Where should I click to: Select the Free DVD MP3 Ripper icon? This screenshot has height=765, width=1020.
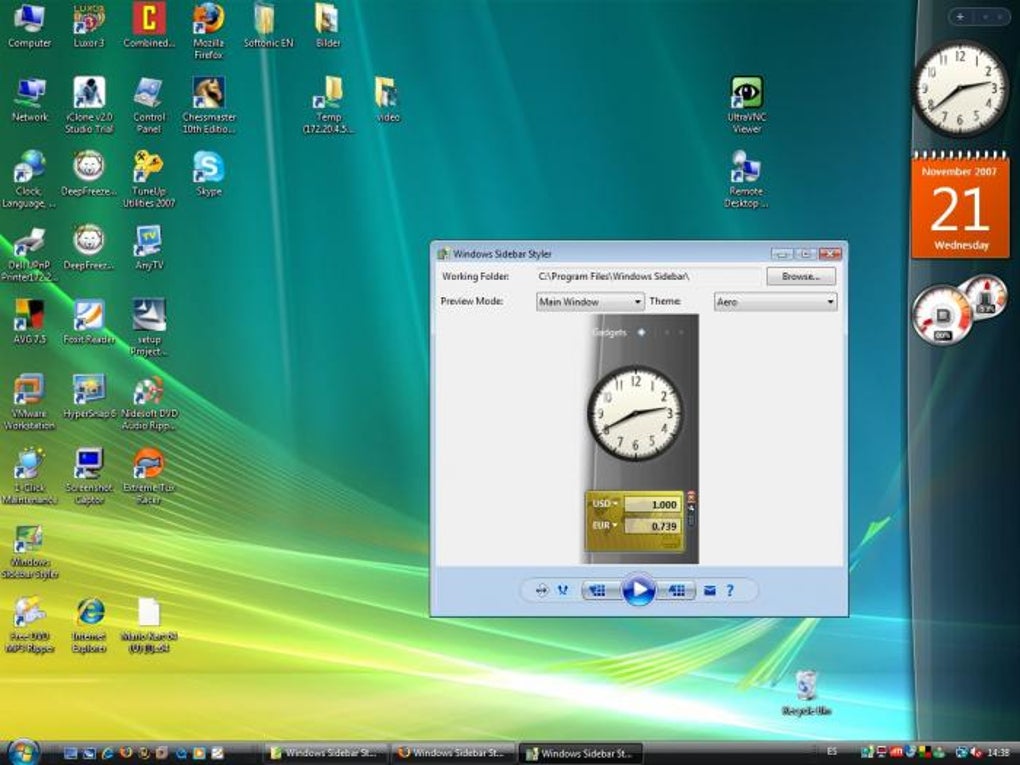[29, 625]
